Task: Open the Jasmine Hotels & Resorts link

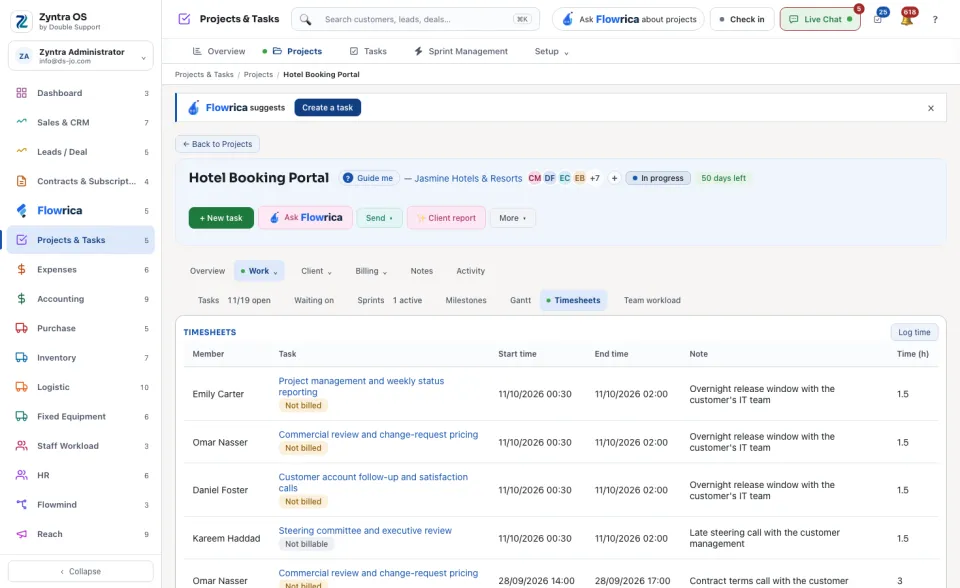Action: click(468, 179)
